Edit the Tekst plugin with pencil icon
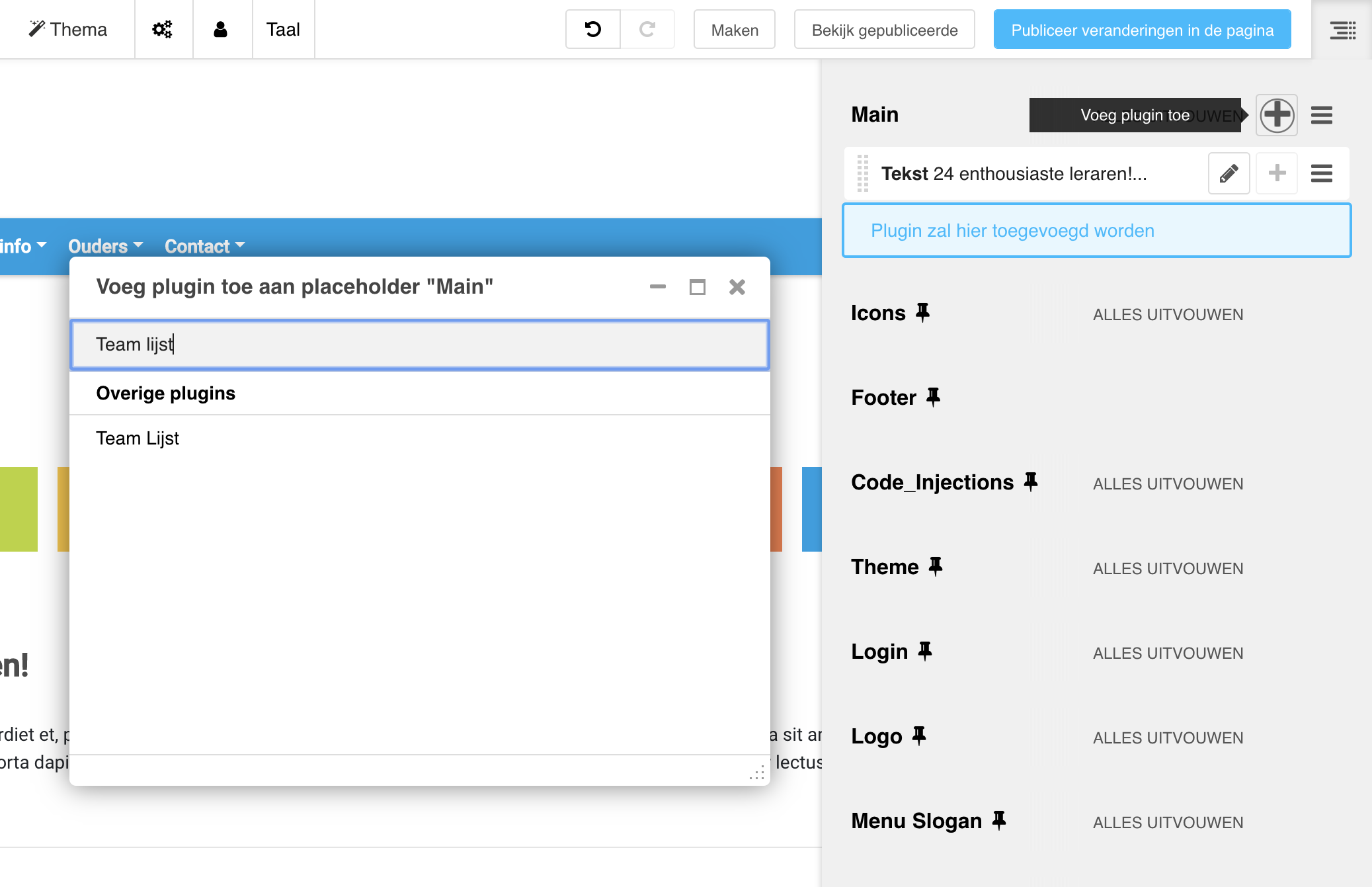 1229,173
